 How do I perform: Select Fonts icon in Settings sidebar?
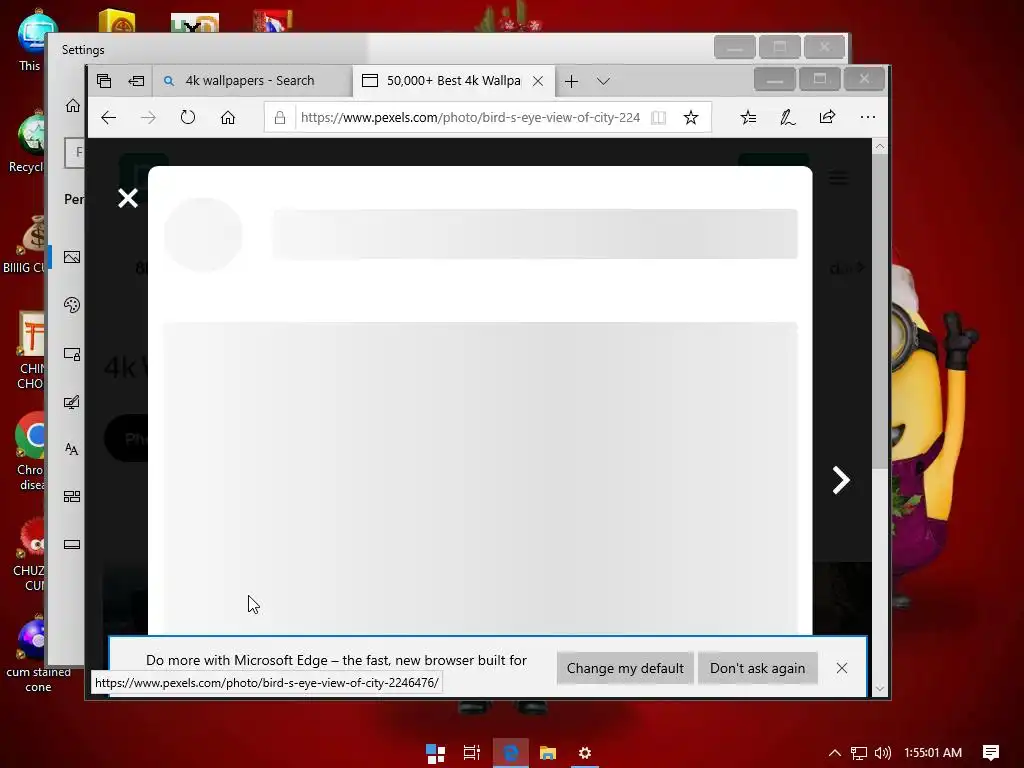(72, 449)
